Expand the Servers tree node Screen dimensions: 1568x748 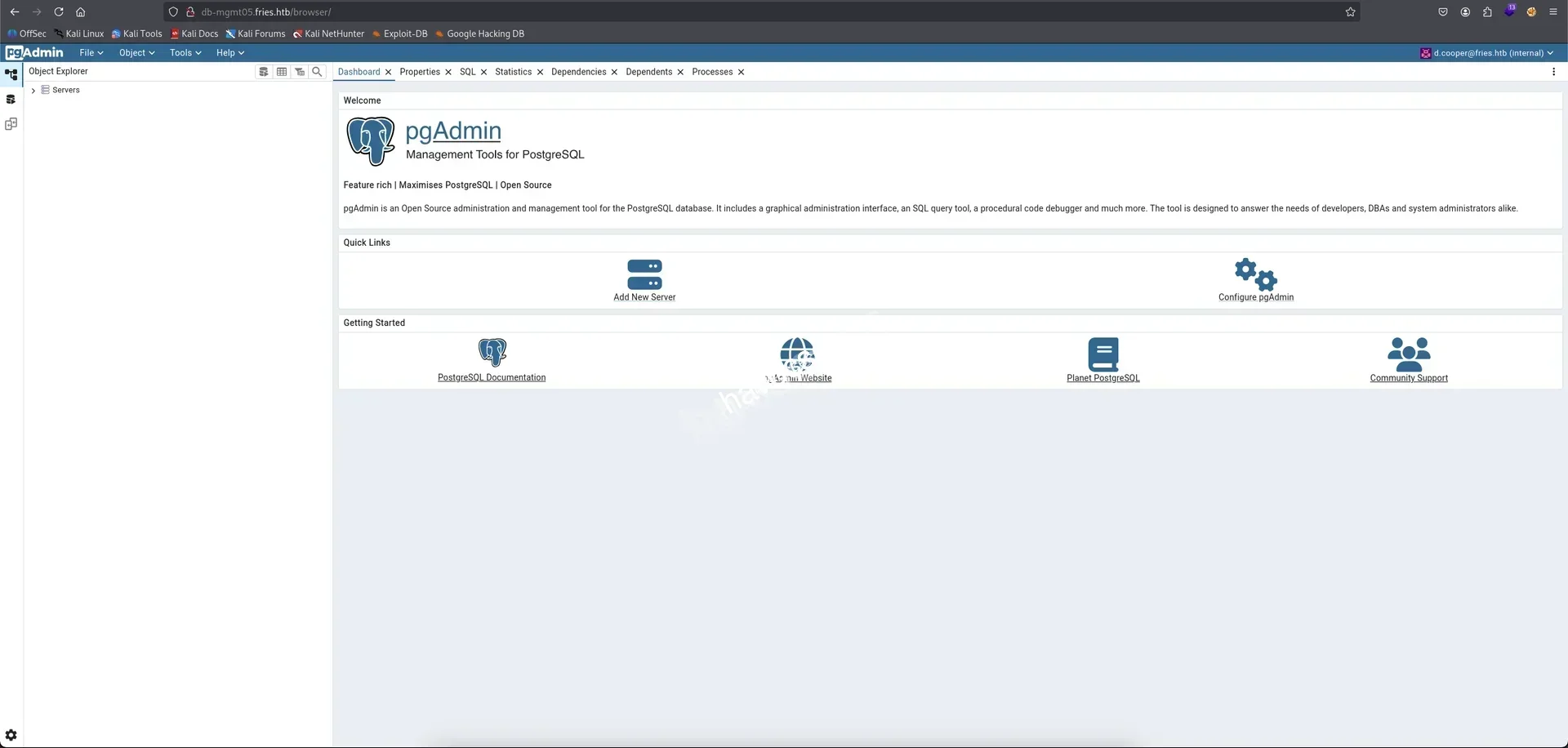[x=33, y=90]
